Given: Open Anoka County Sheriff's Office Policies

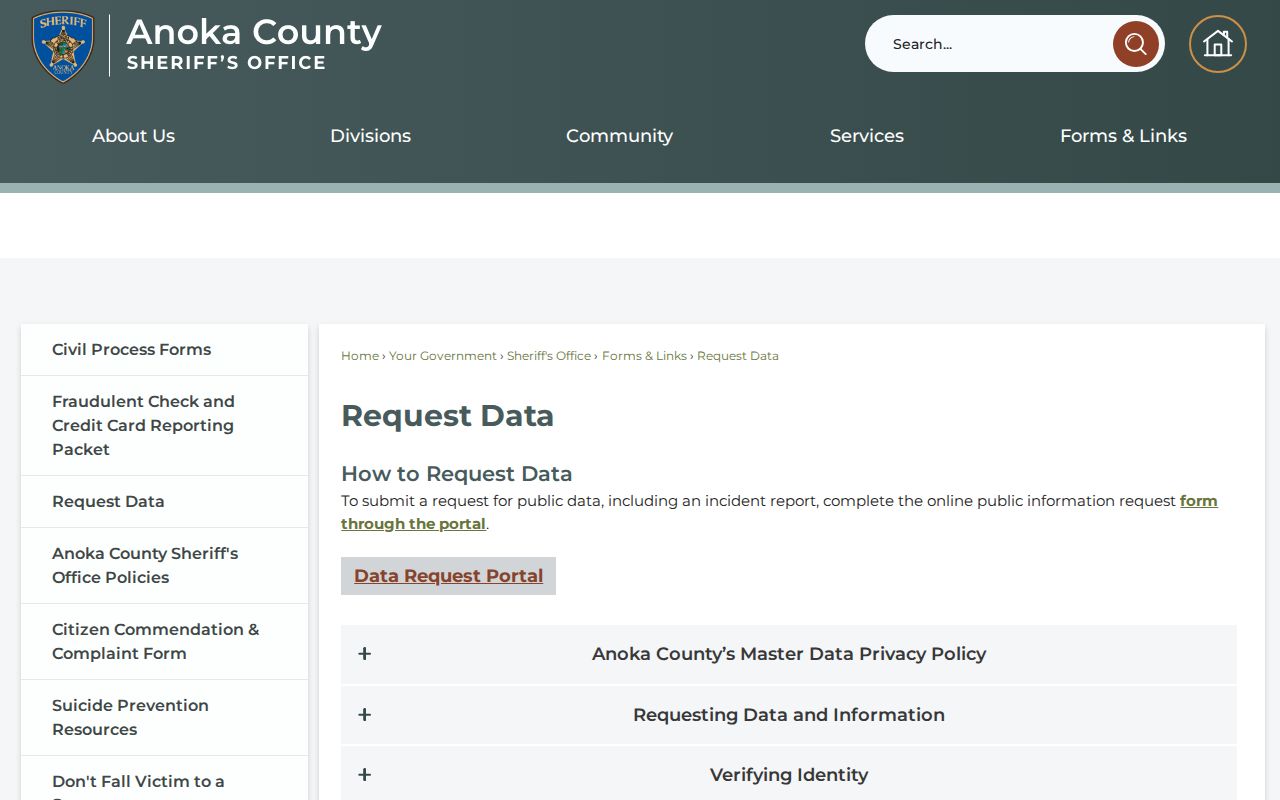Looking at the screenshot, I should pos(164,566).
